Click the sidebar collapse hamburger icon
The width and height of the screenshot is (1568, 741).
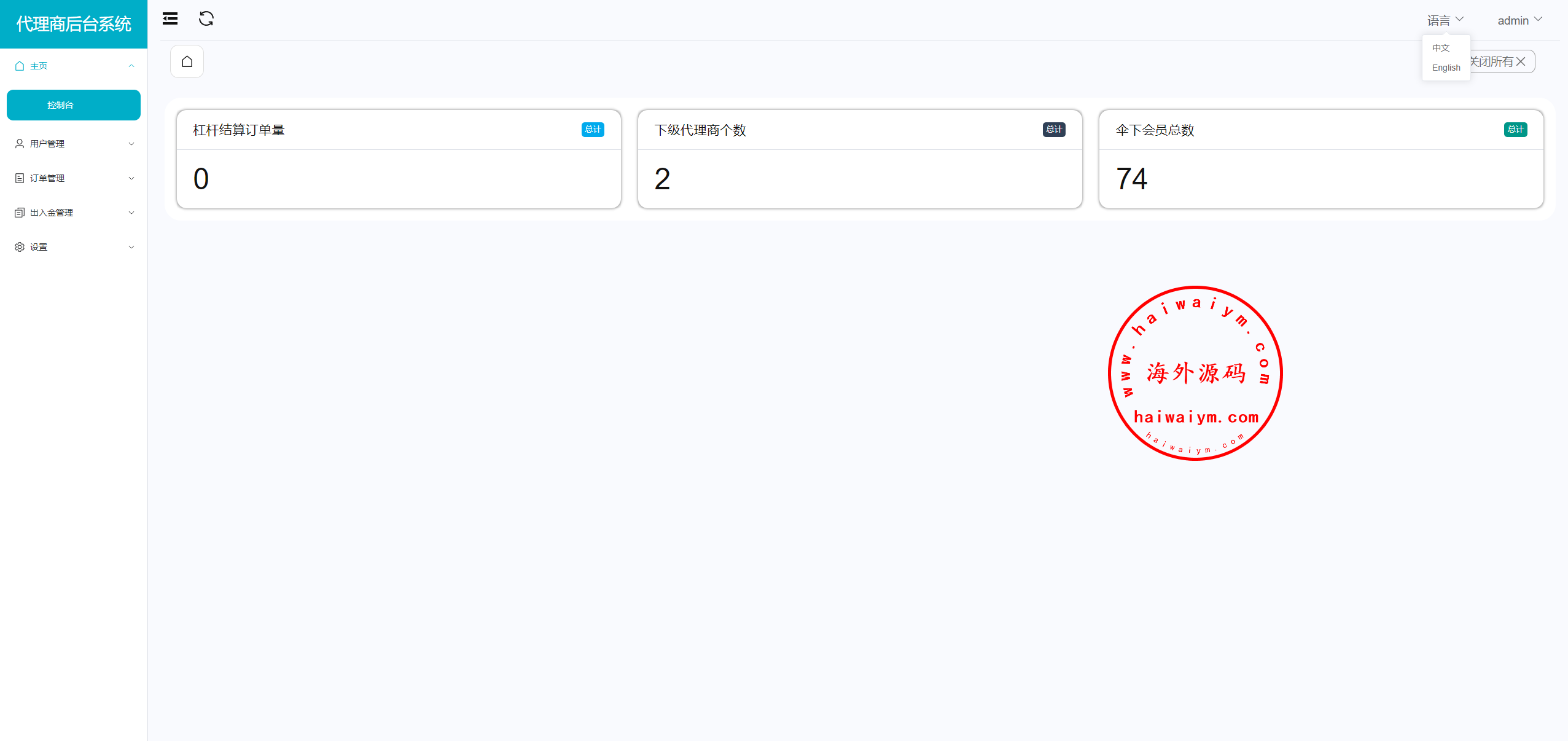pyautogui.click(x=170, y=19)
